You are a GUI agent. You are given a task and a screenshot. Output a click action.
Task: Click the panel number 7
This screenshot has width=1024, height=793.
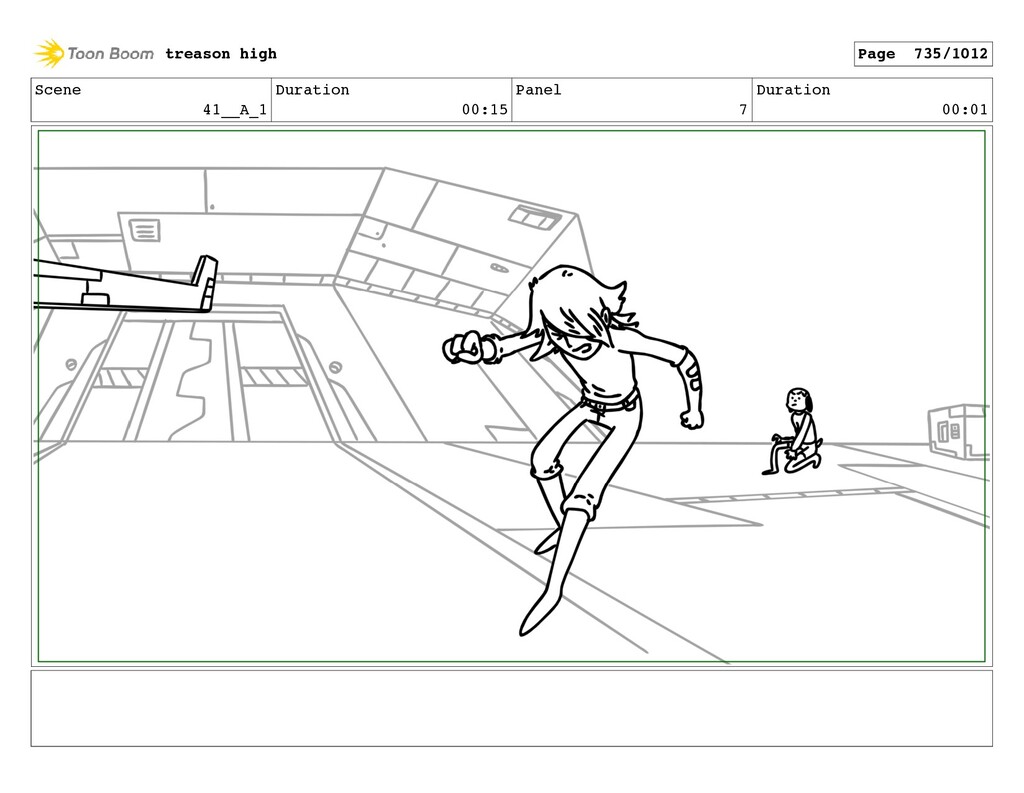pyautogui.click(x=743, y=110)
